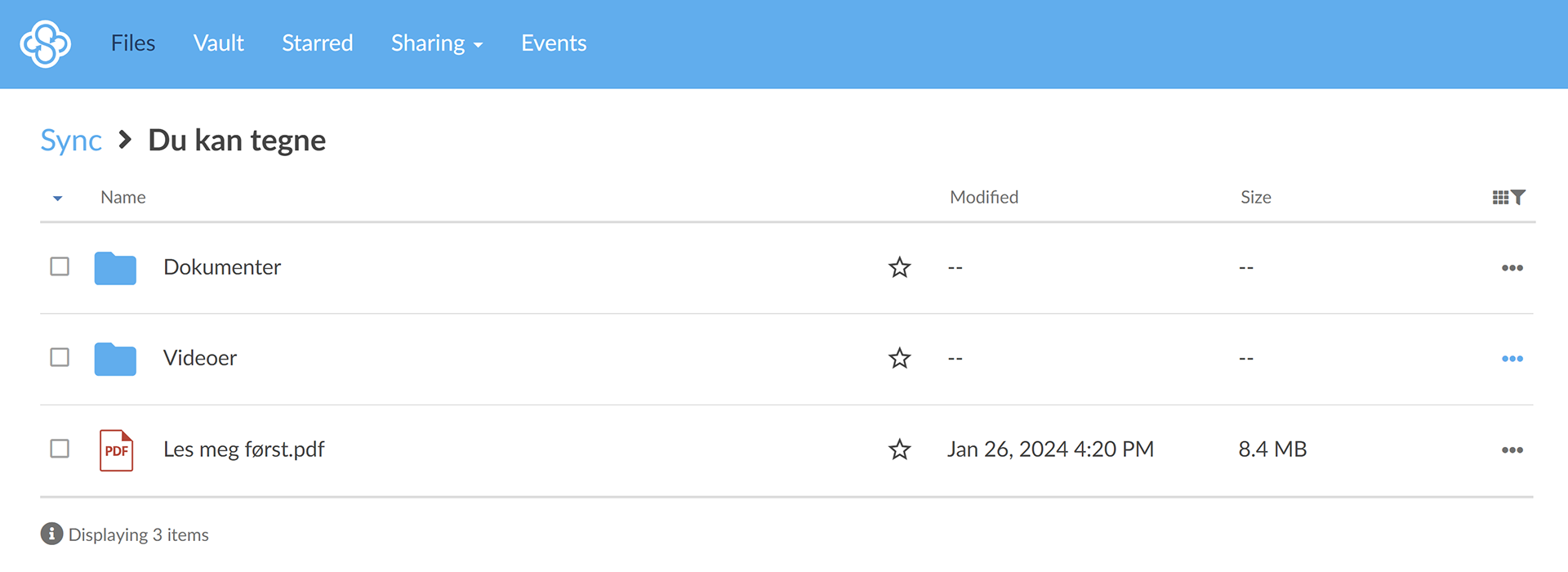1568x572 pixels.
Task: Open the Vault tab
Action: tap(218, 43)
